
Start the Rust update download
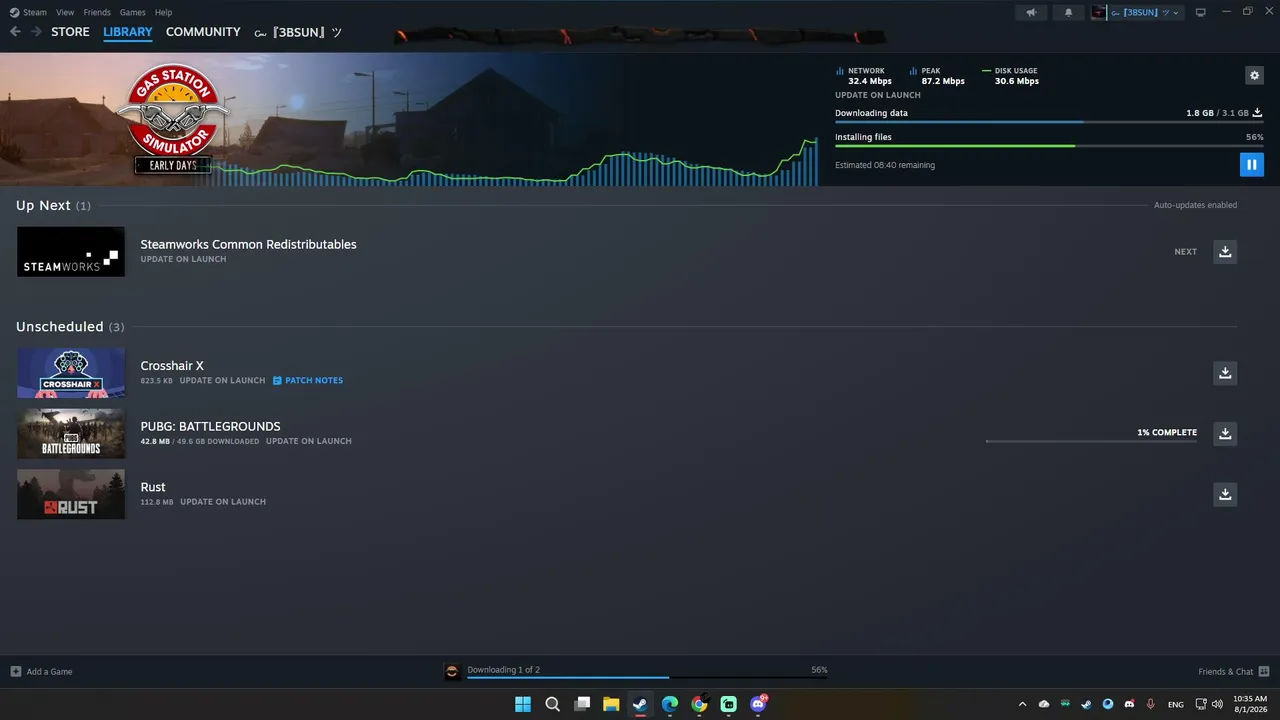coord(1225,494)
